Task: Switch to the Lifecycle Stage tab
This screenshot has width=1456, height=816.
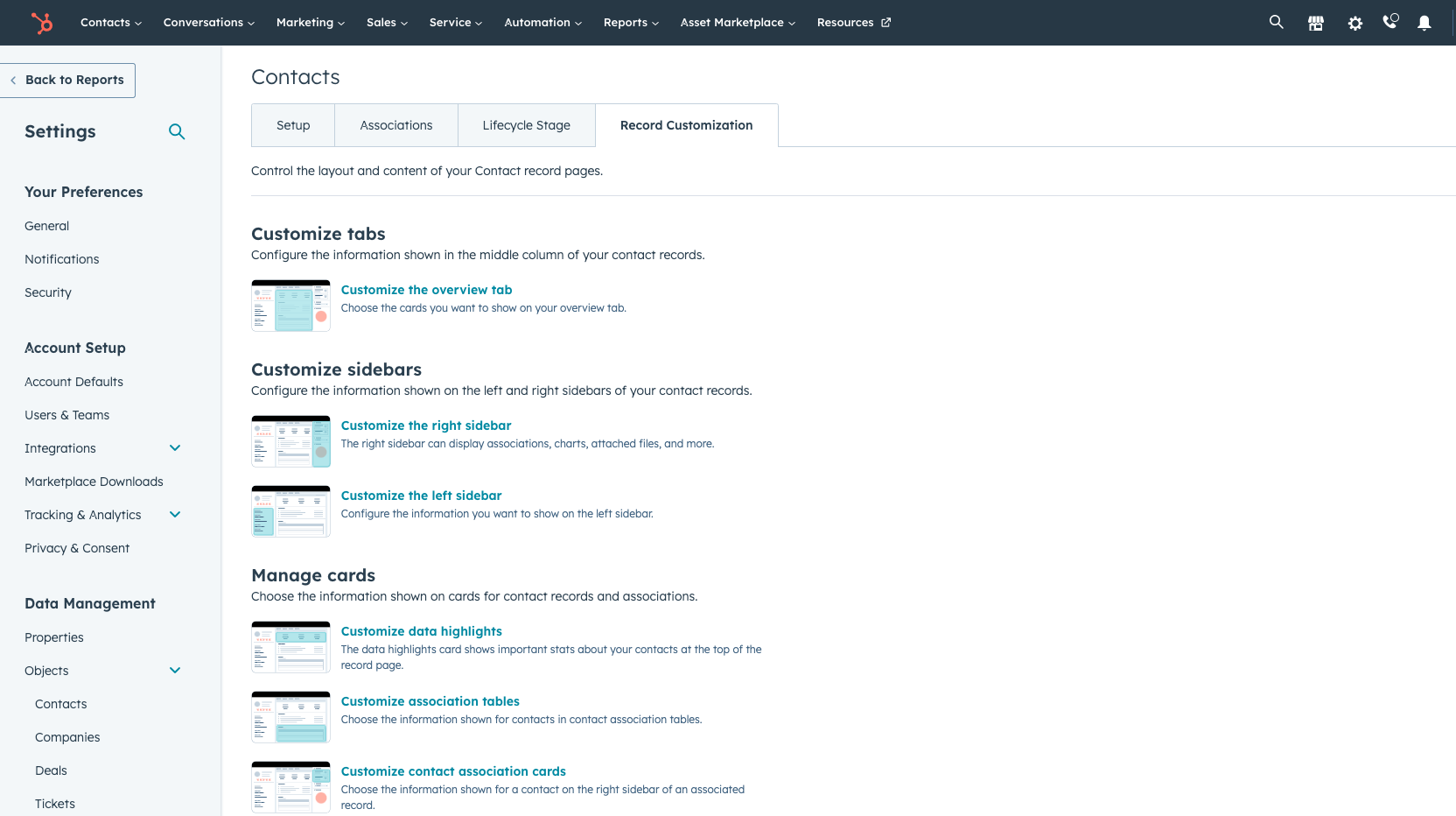Action: 527,125
